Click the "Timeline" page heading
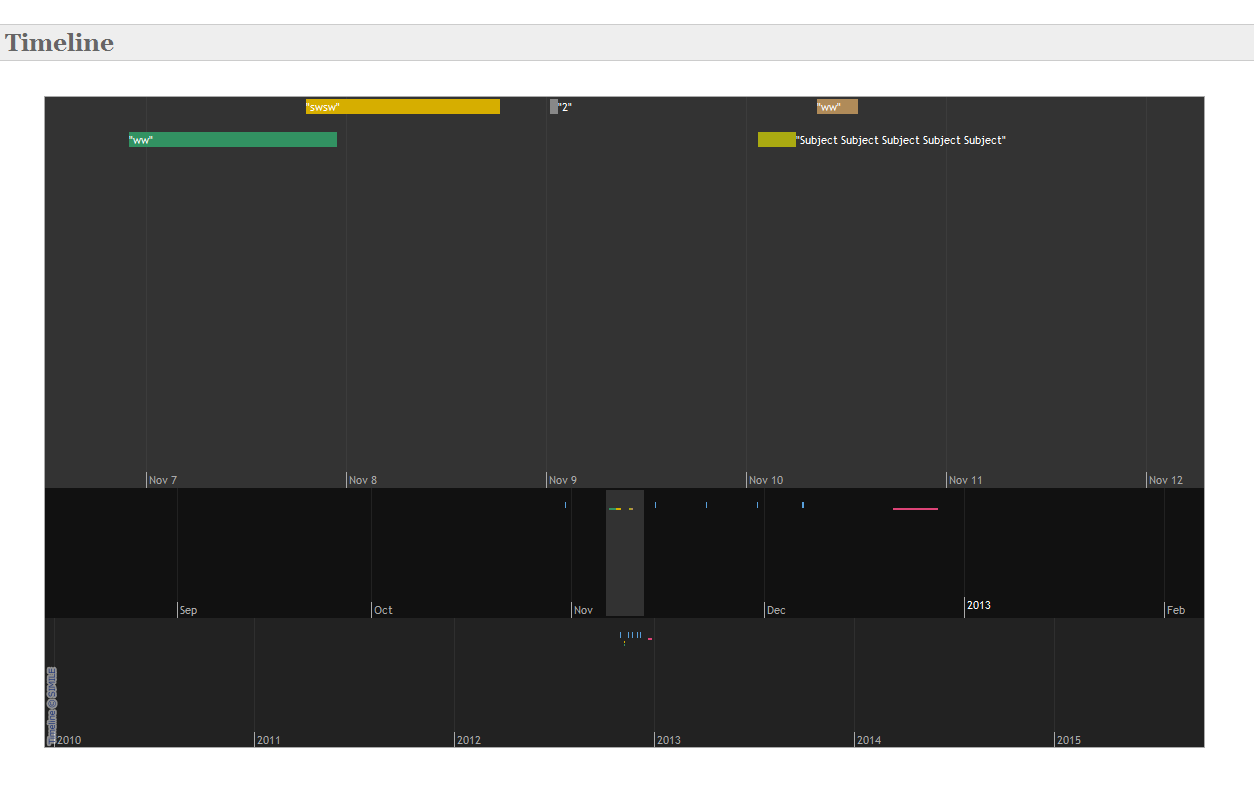This screenshot has width=1254, height=788. (59, 43)
